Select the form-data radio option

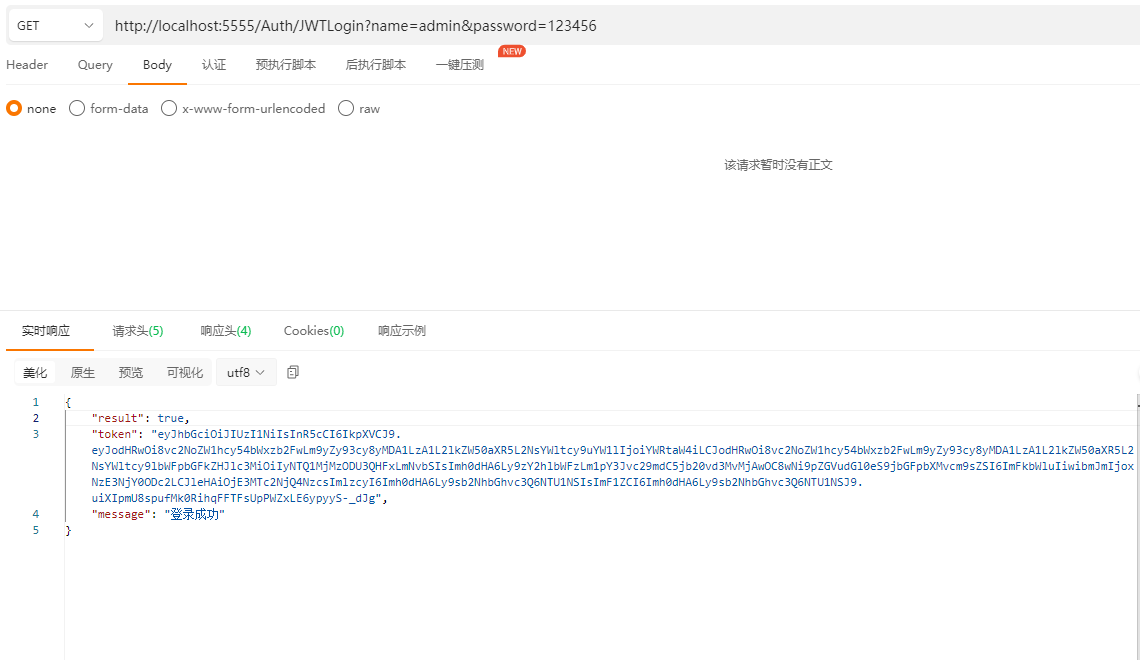tap(77, 108)
